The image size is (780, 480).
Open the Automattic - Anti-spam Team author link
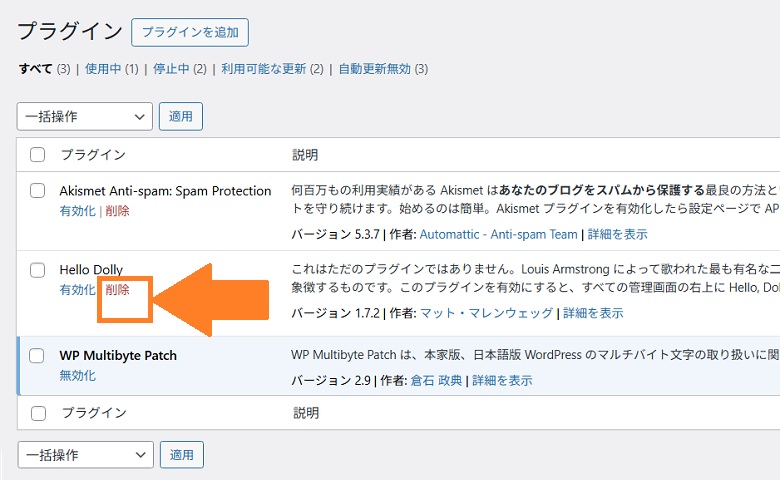click(498, 234)
